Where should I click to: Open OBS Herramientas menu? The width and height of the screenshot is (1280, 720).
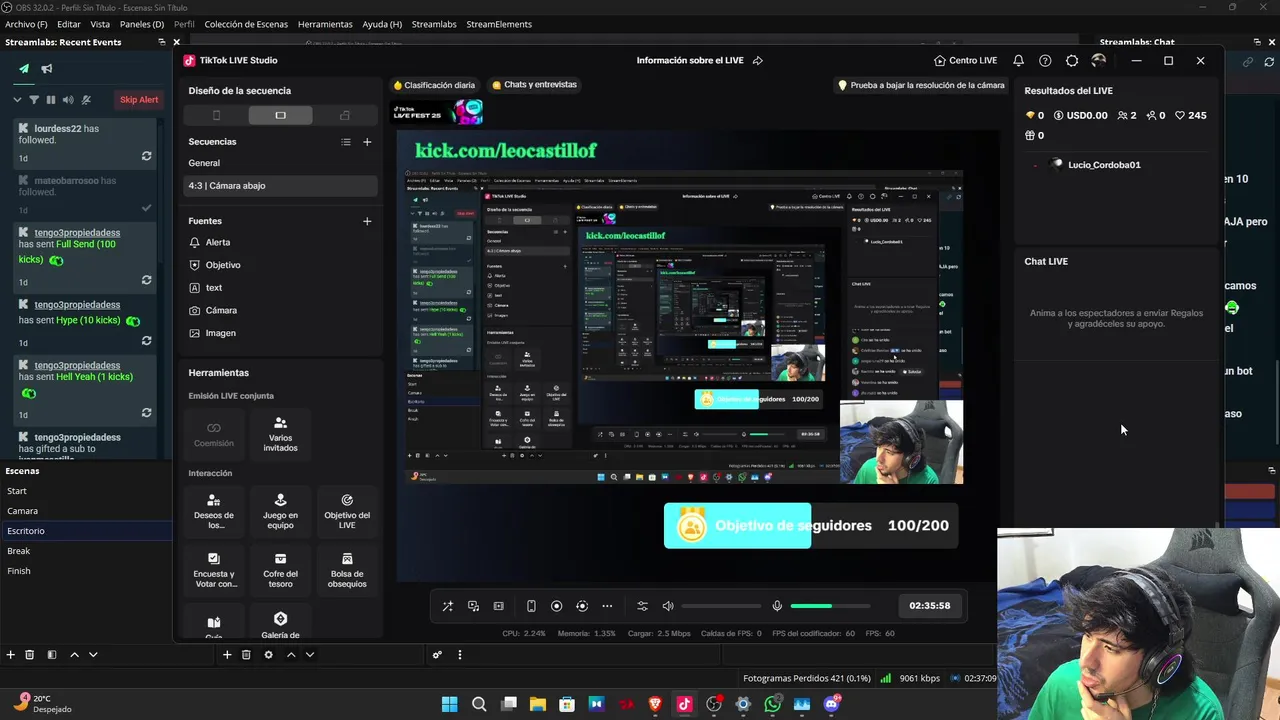click(325, 24)
